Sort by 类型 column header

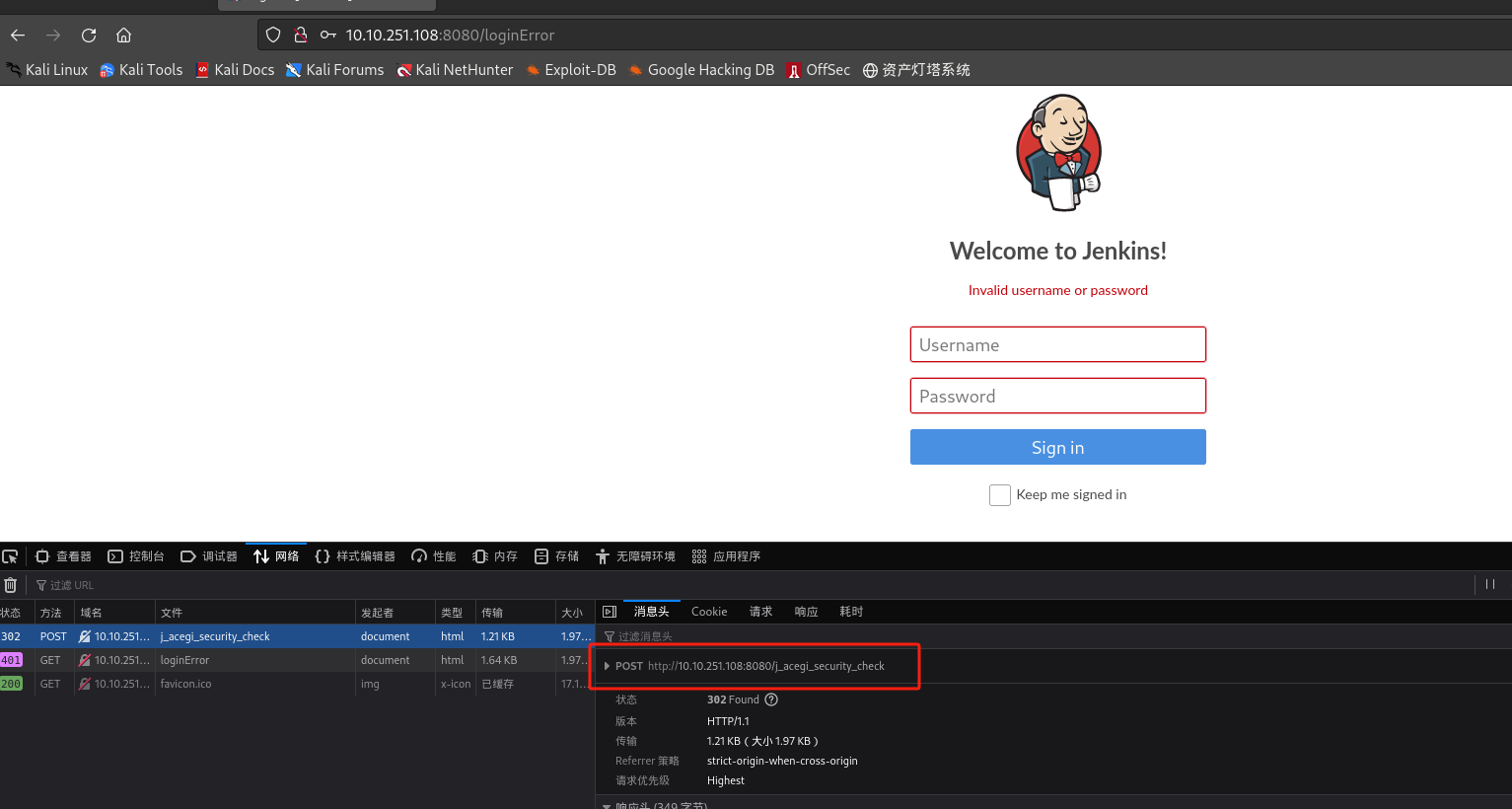[x=456, y=613]
